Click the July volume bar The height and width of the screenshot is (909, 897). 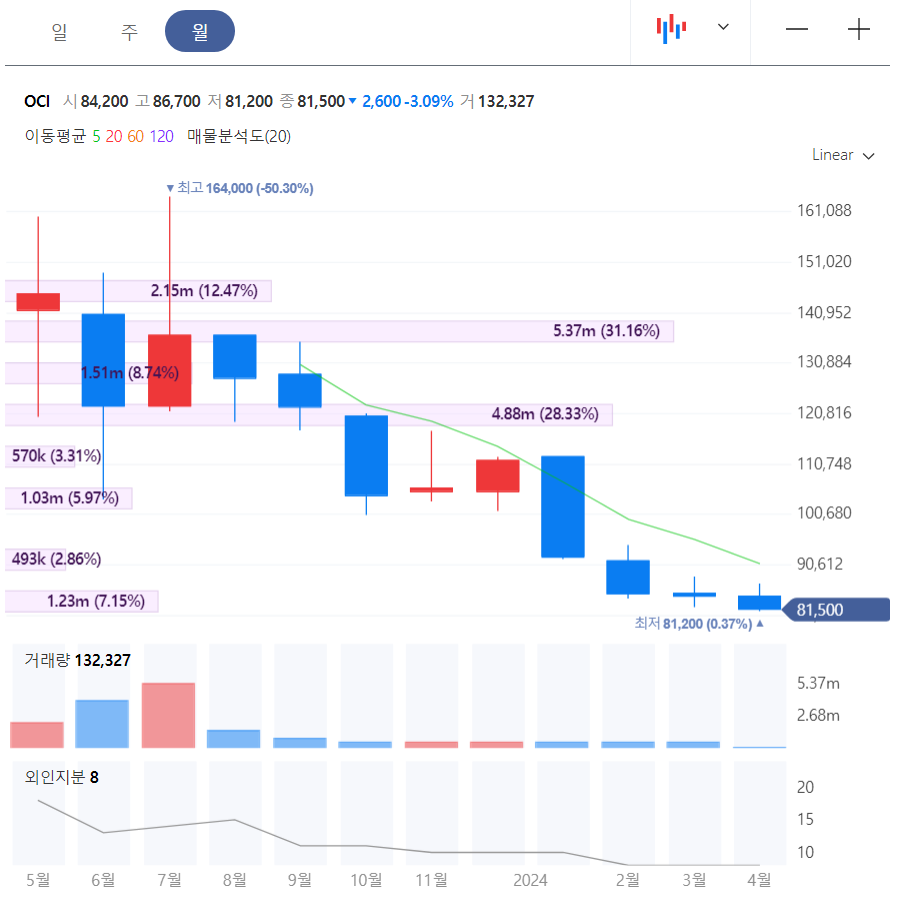(168, 715)
